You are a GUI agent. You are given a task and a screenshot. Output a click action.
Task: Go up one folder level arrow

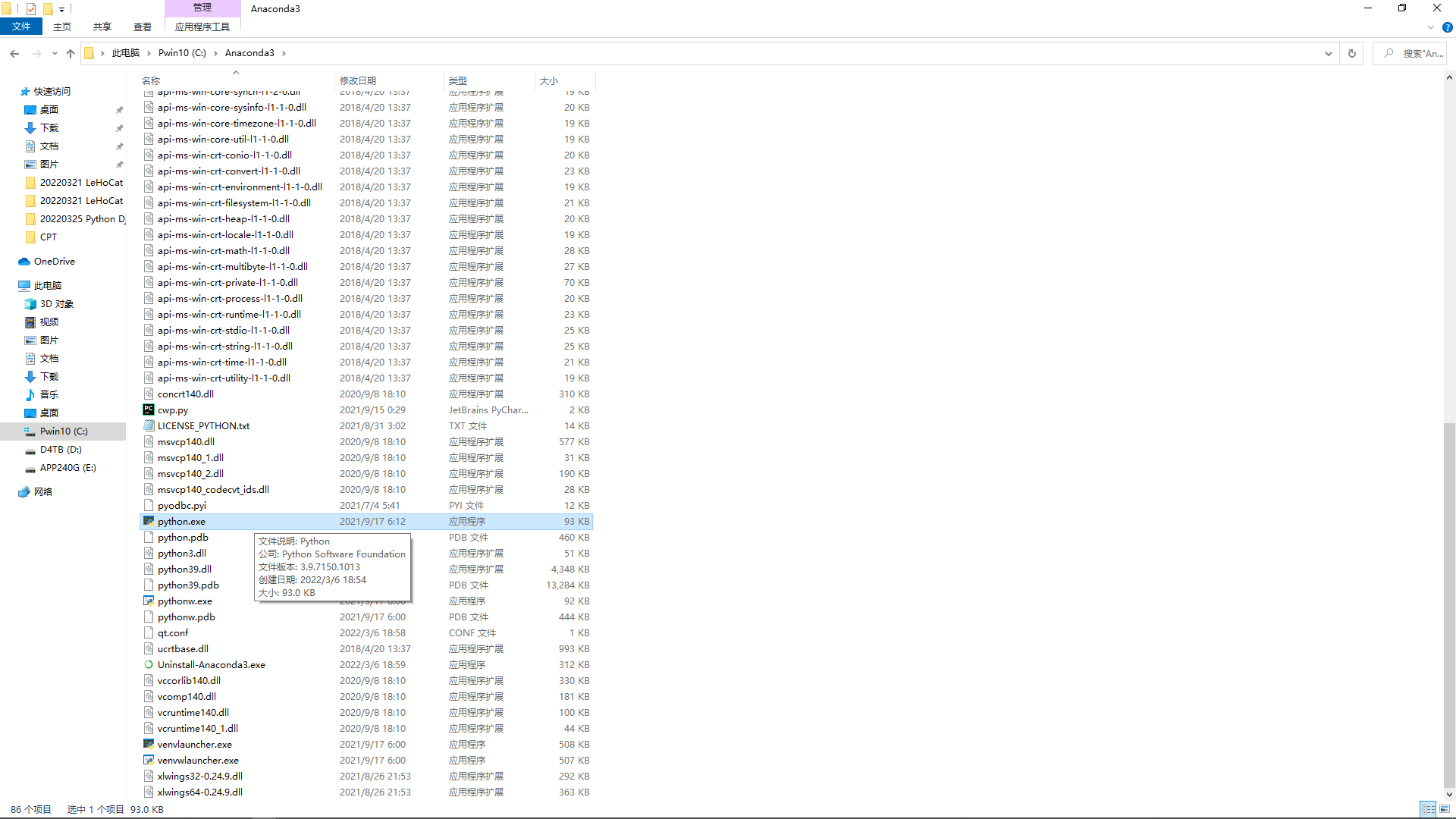pos(71,53)
